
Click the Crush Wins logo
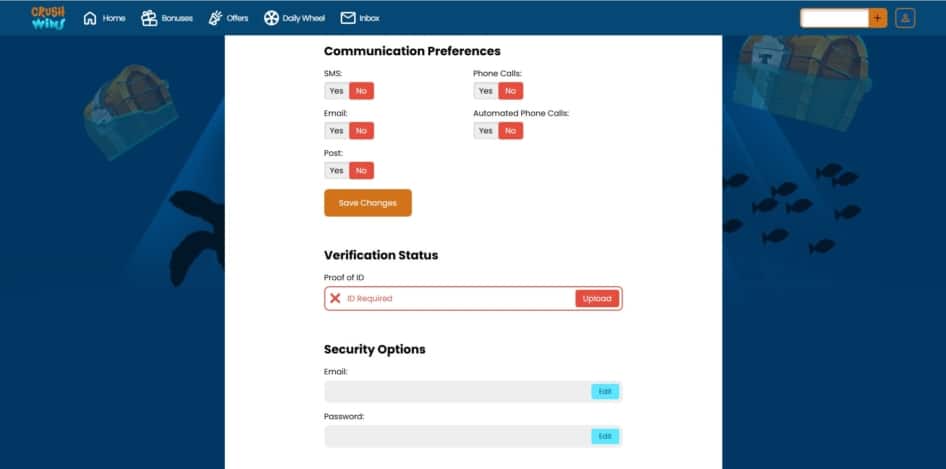click(x=48, y=18)
